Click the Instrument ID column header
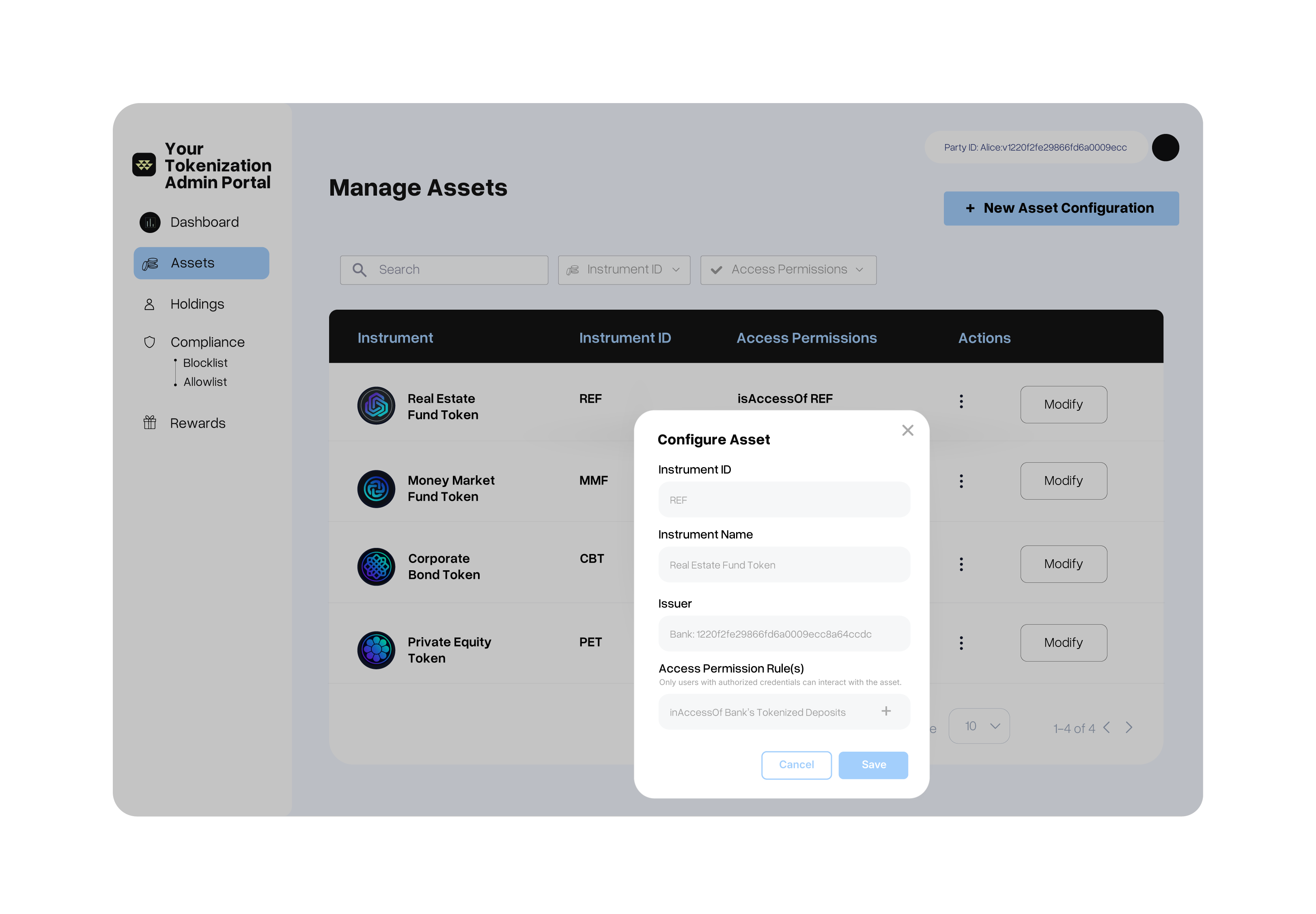This screenshot has width=1316, height=914. pyautogui.click(x=625, y=337)
